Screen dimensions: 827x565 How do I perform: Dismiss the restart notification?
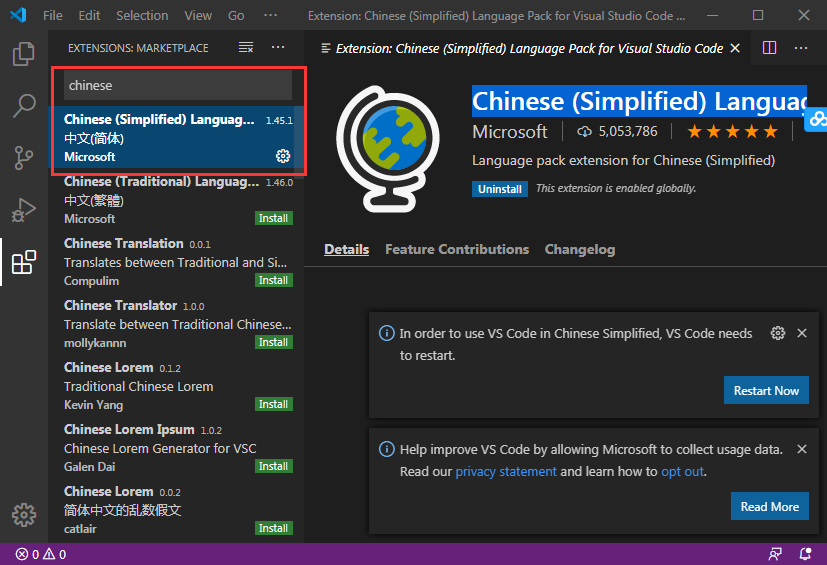(802, 333)
